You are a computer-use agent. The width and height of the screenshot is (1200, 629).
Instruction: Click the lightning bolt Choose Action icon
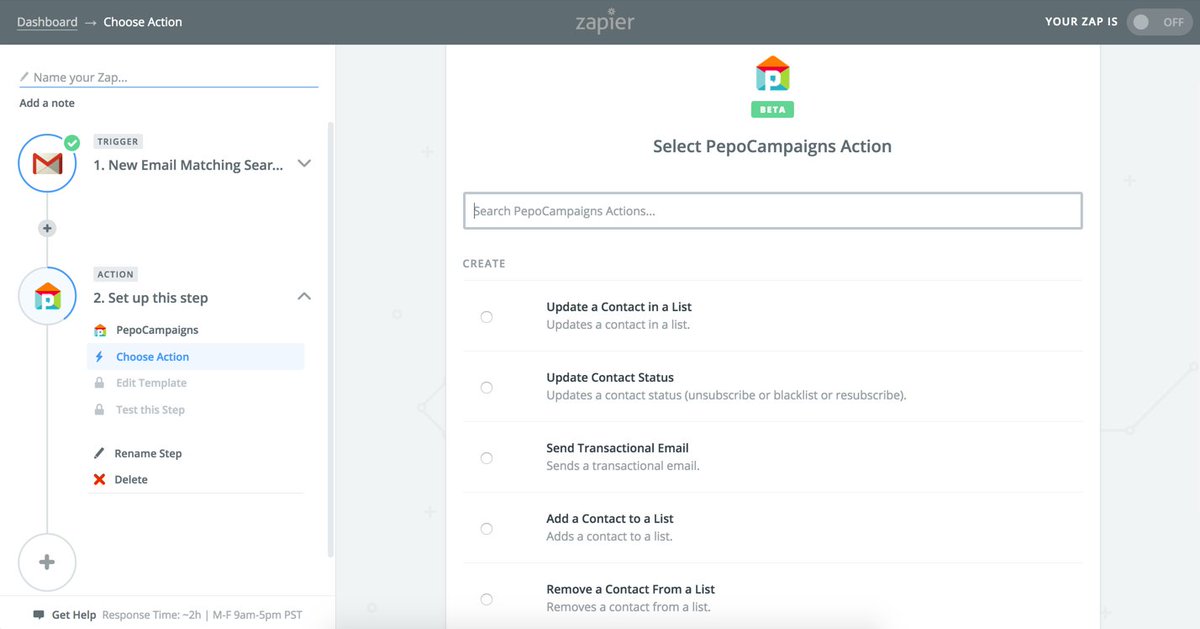point(99,356)
